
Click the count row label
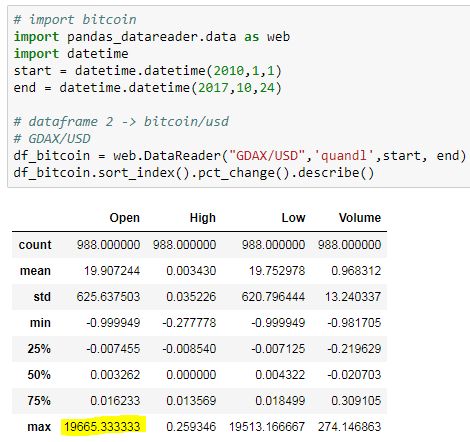[x=35, y=245]
